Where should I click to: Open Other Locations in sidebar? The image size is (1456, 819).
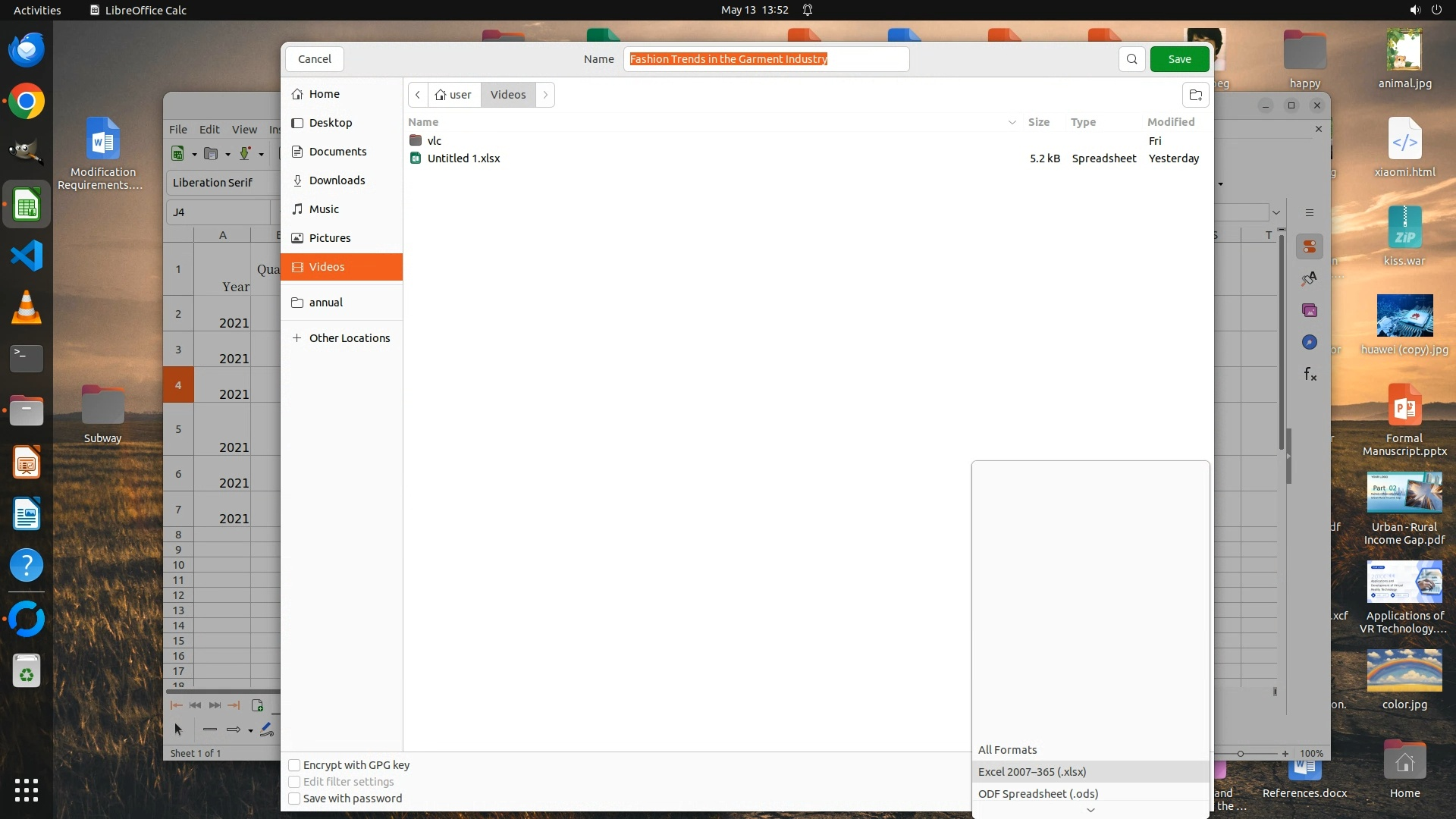(x=349, y=338)
